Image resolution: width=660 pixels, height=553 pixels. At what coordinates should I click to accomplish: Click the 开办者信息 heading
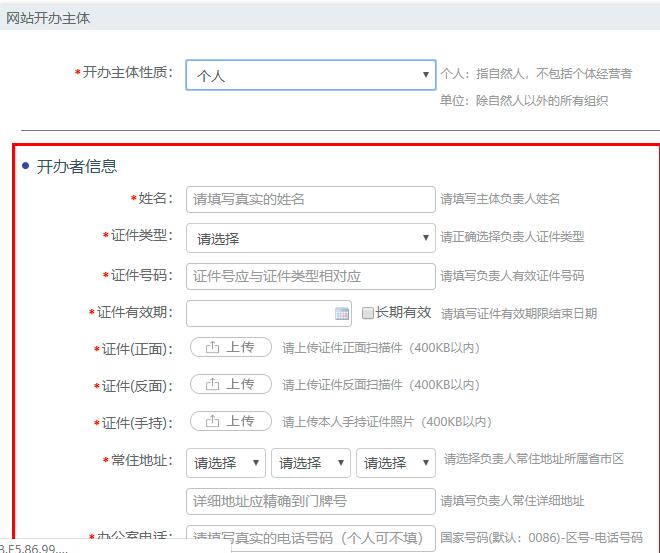pyautogui.click(x=77, y=167)
